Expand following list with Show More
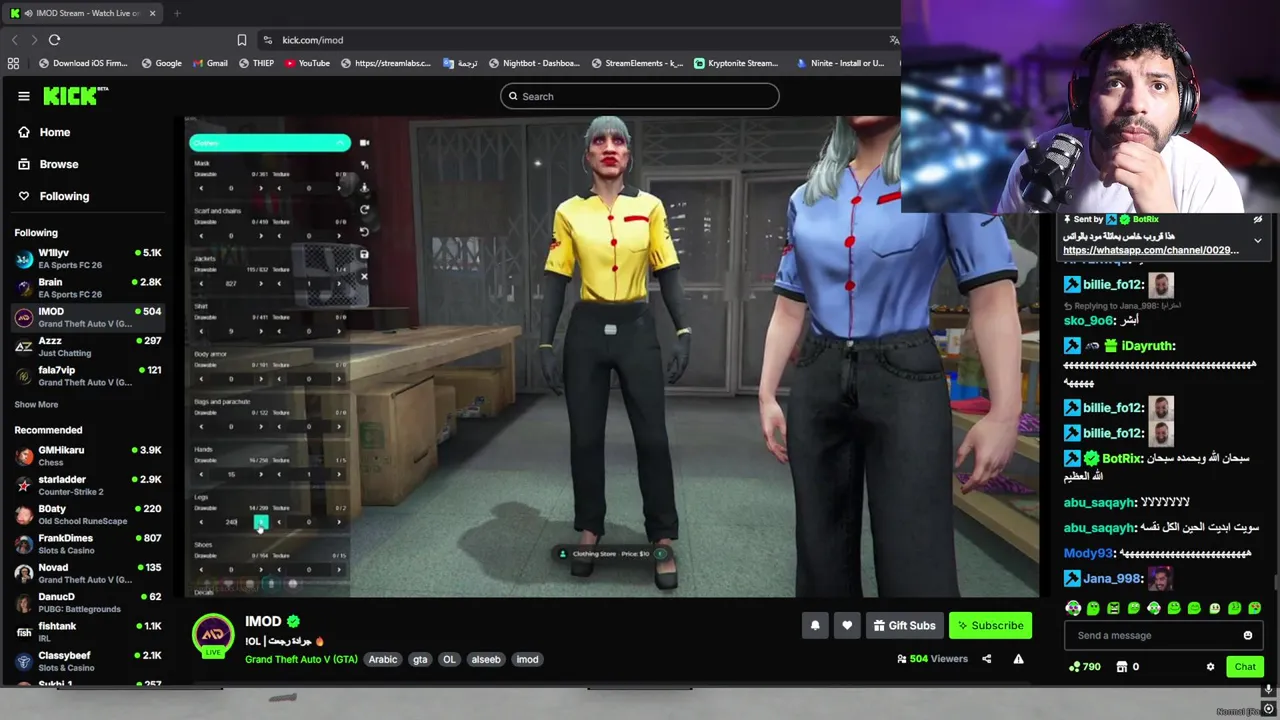The width and height of the screenshot is (1280, 720). 36,405
